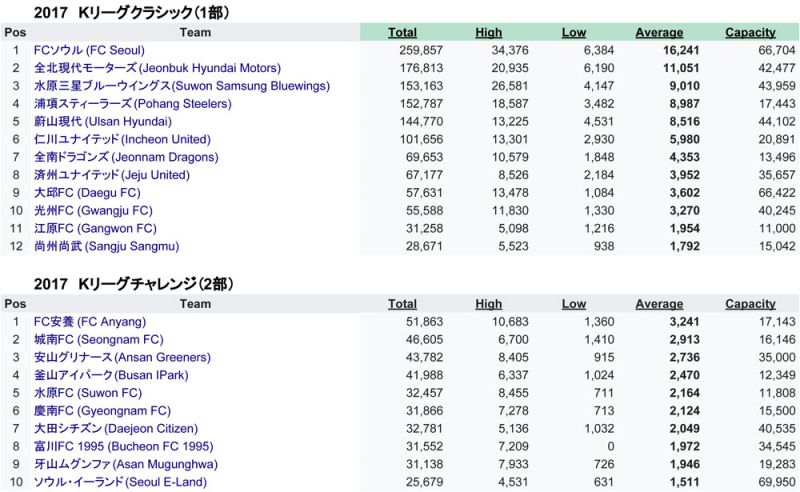Select Gangwon FC capacity 11,000

click(x=777, y=229)
